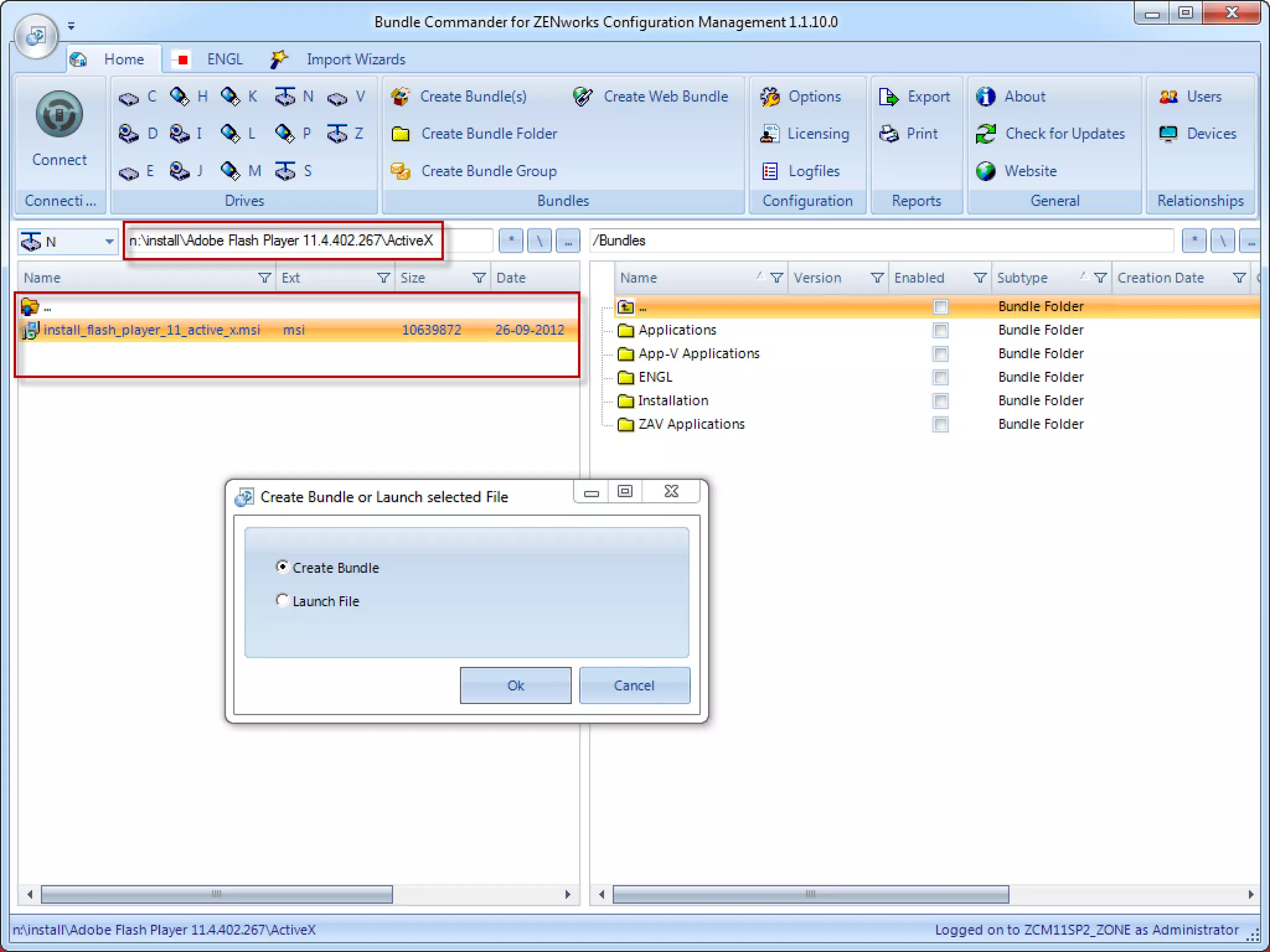This screenshot has height=952, width=1270.
Task: Click the Connect icon in the ribbon
Action: [x=59, y=115]
